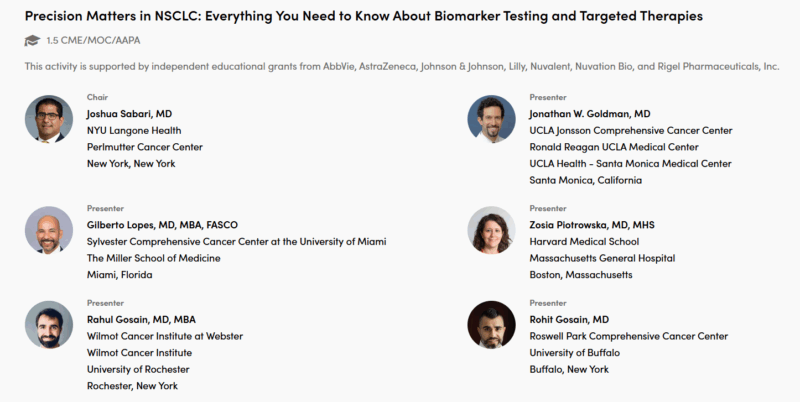800x402 pixels.
Task: Open the fourth presenter's photo
Action: (x=491, y=230)
